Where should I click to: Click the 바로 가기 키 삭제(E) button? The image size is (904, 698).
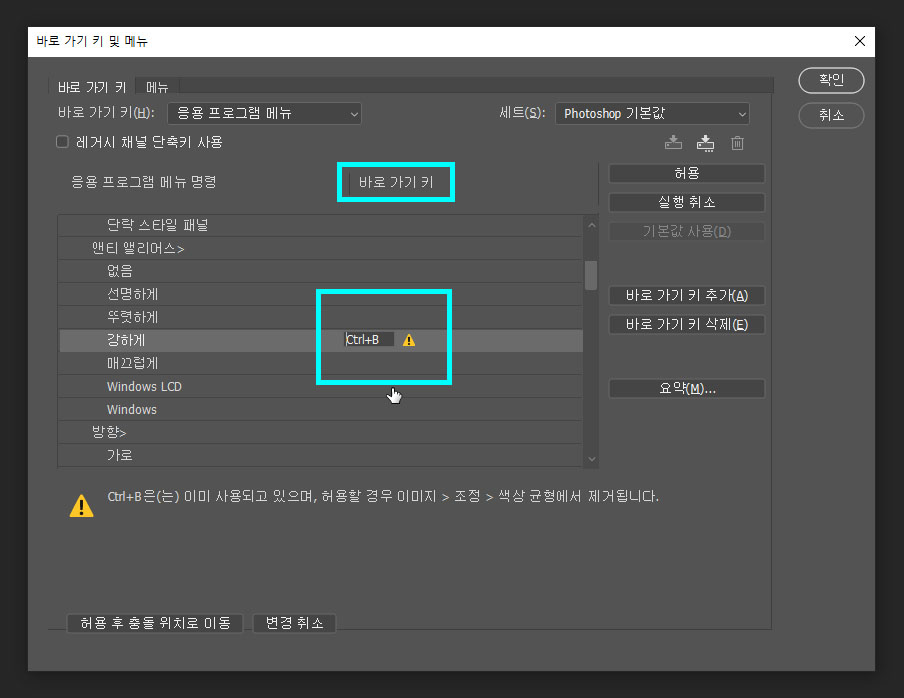687,325
